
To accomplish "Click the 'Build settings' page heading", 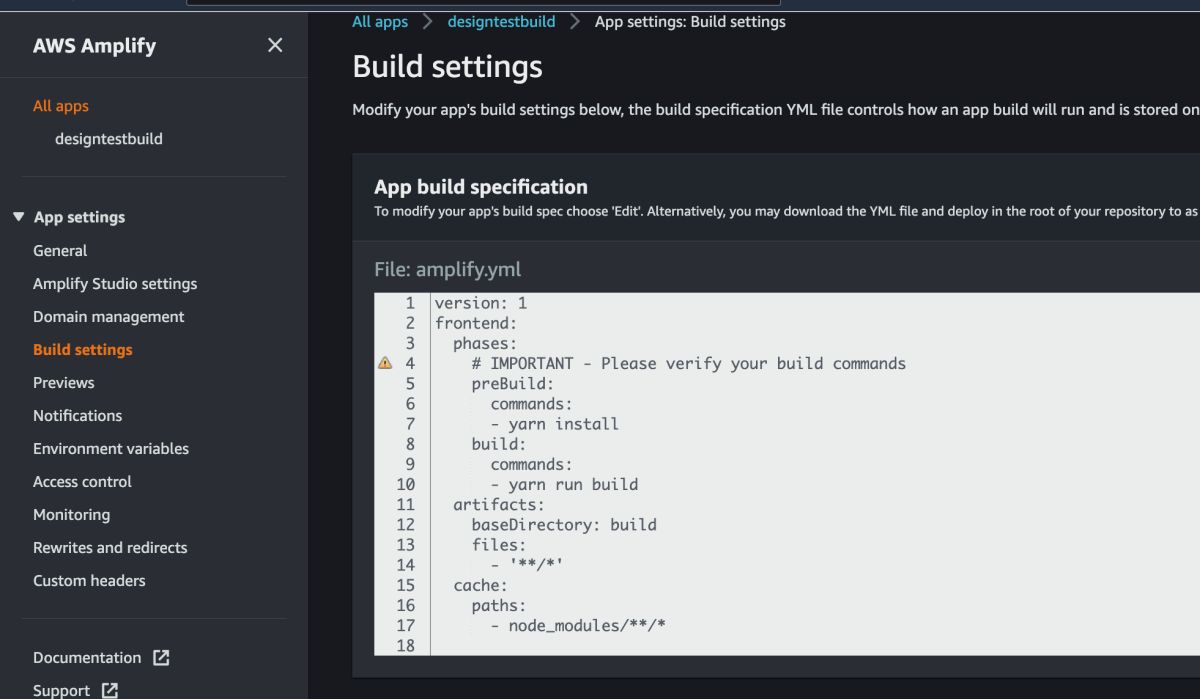I will point(448,67).
